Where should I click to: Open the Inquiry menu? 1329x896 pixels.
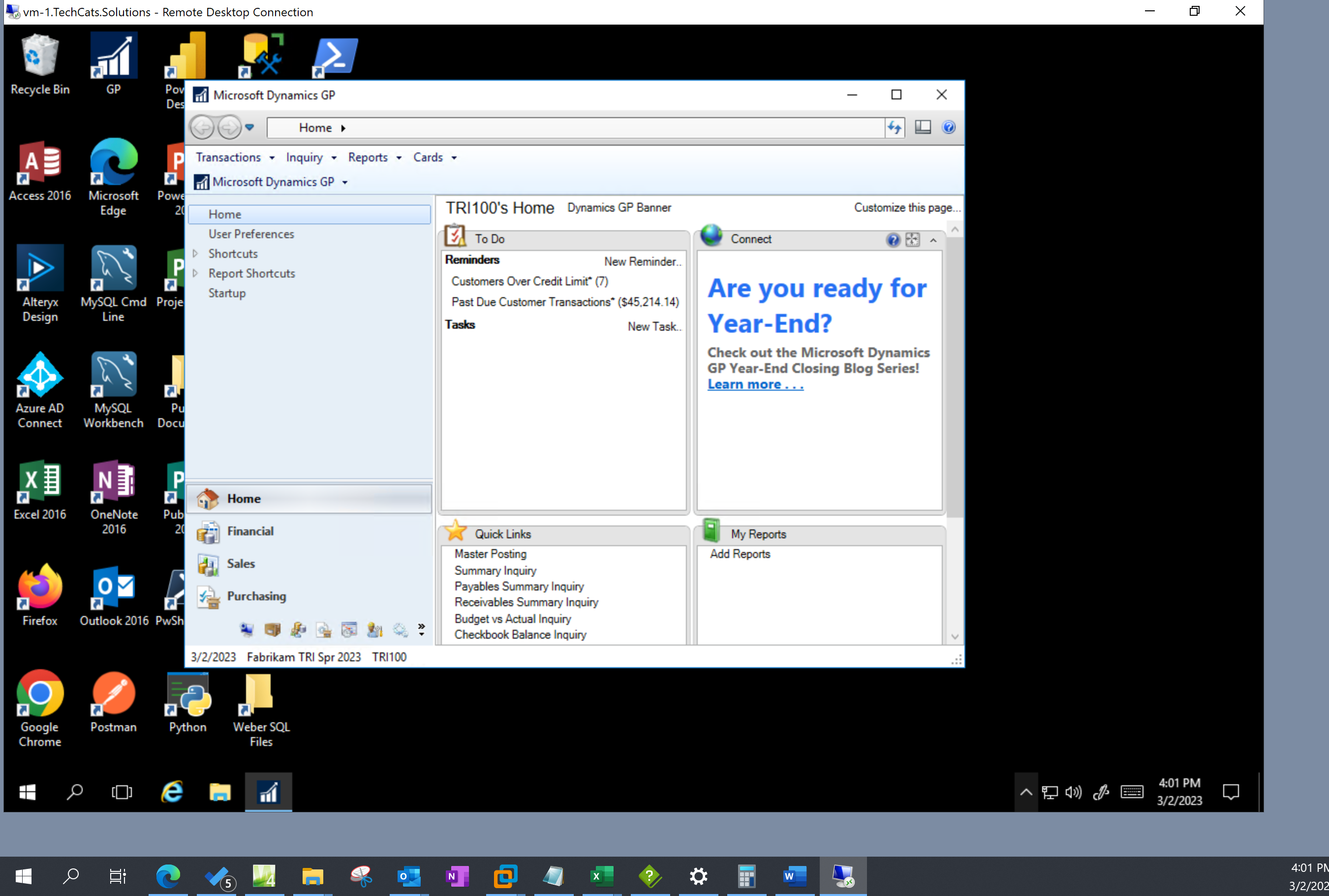point(311,157)
